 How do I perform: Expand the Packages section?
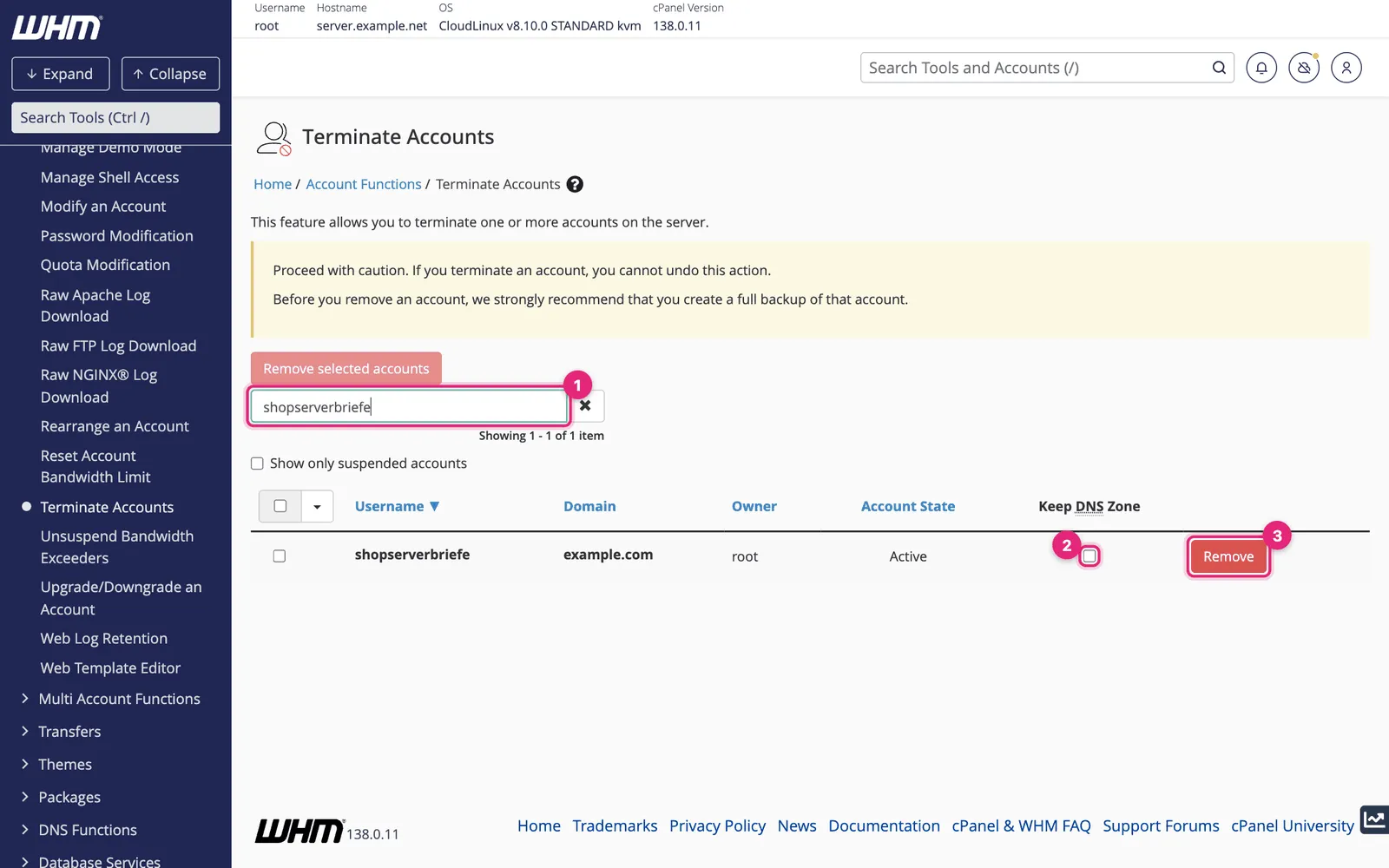pyautogui.click(x=61, y=798)
